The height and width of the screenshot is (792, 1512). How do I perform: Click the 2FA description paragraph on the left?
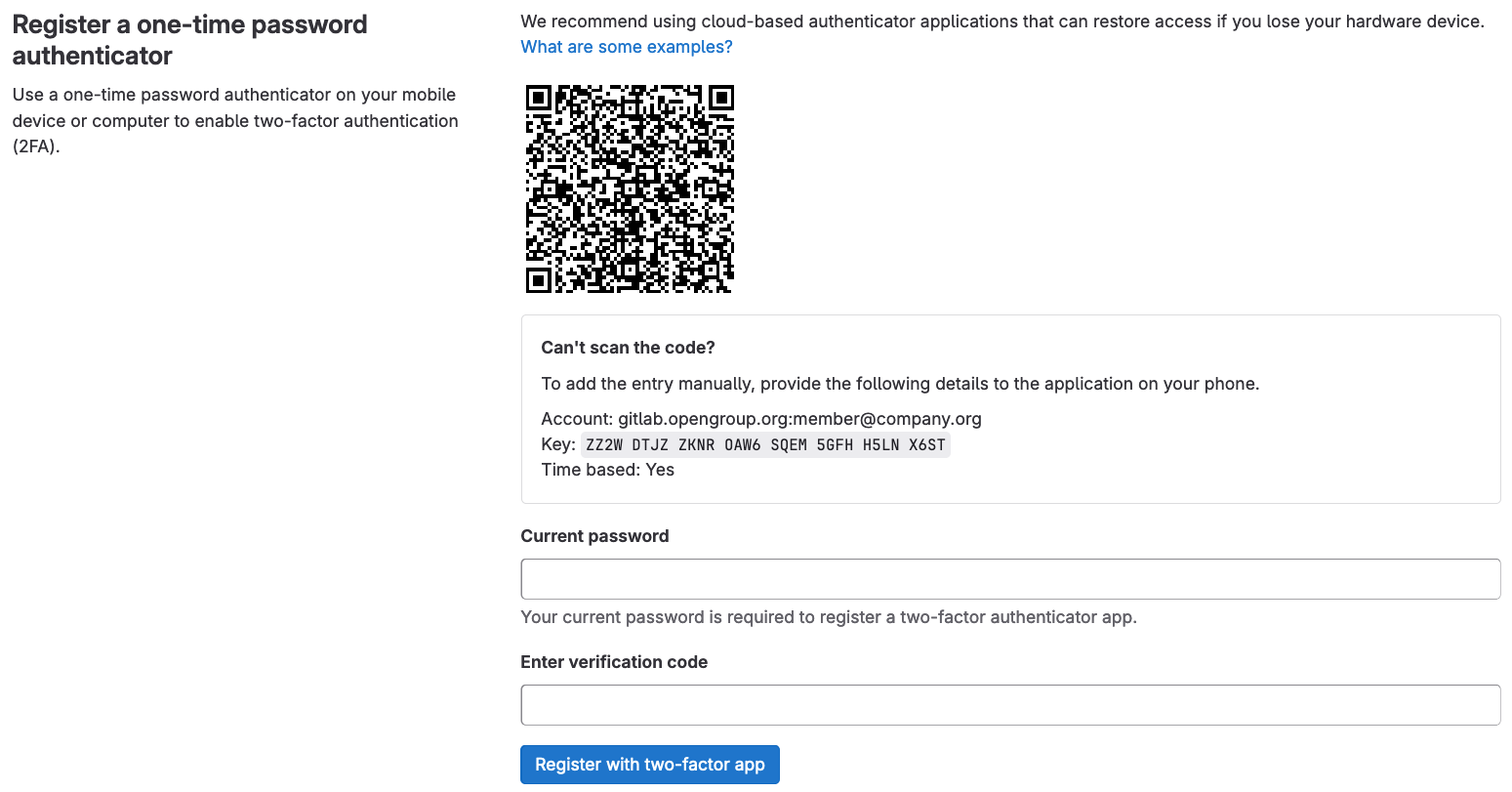point(234,120)
